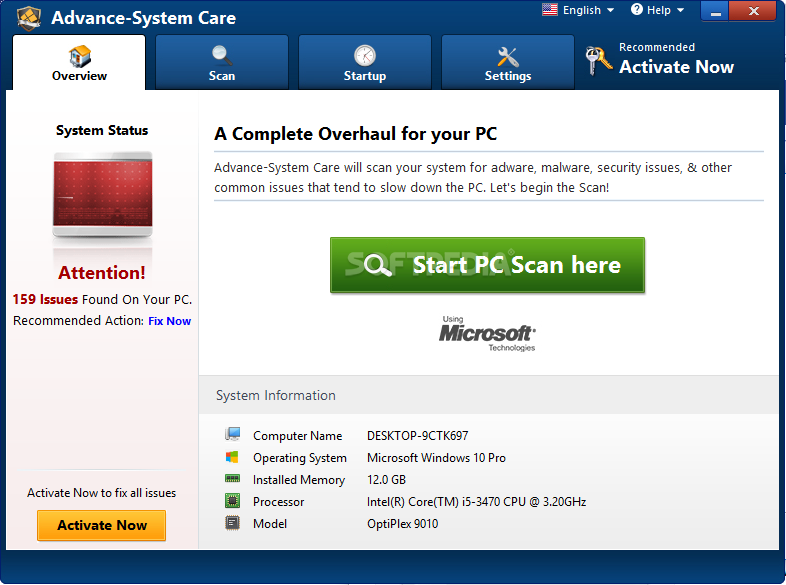This screenshot has width=786, height=585.
Task: Click the Fix Now link
Action: point(169,321)
